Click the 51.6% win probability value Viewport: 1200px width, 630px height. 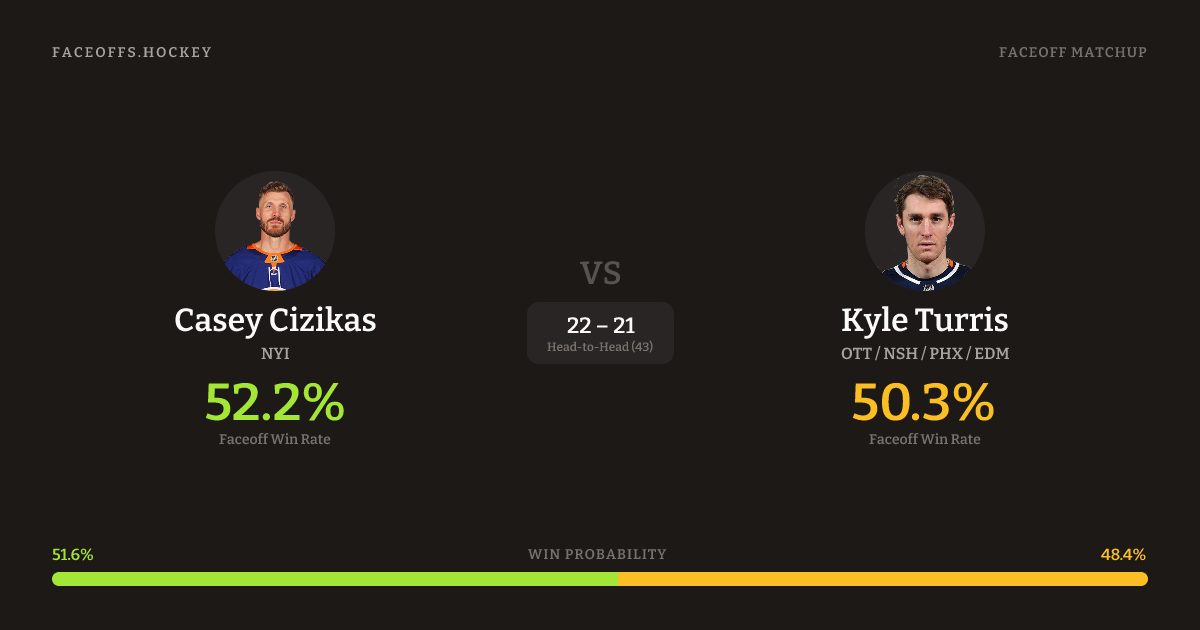click(x=73, y=554)
